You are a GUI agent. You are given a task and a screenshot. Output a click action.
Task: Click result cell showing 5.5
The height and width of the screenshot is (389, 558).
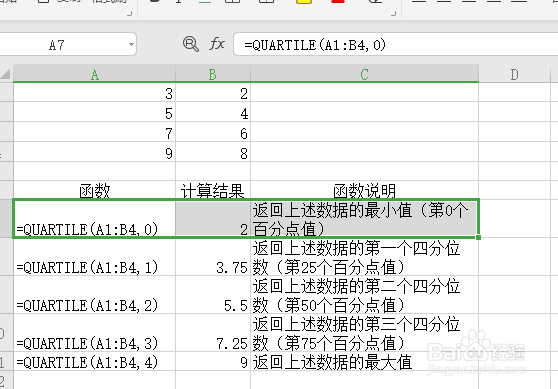[x=213, y=295]
